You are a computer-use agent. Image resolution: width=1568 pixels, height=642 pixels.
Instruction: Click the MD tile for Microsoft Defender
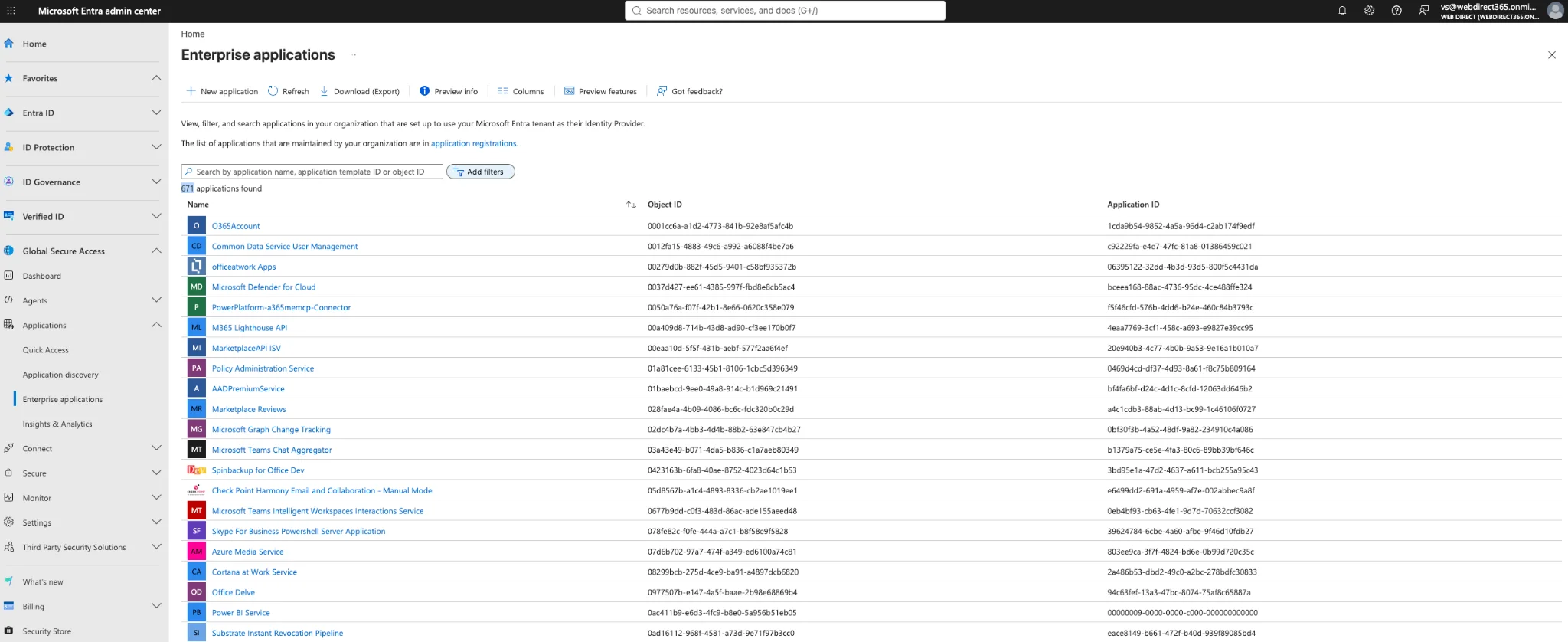pos(197,287)
